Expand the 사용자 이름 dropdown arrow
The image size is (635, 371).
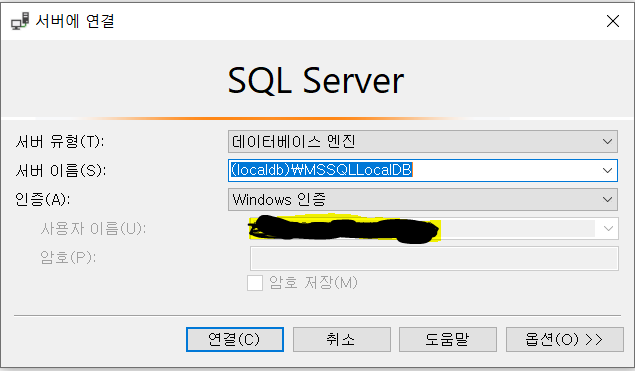coord(608,228)
